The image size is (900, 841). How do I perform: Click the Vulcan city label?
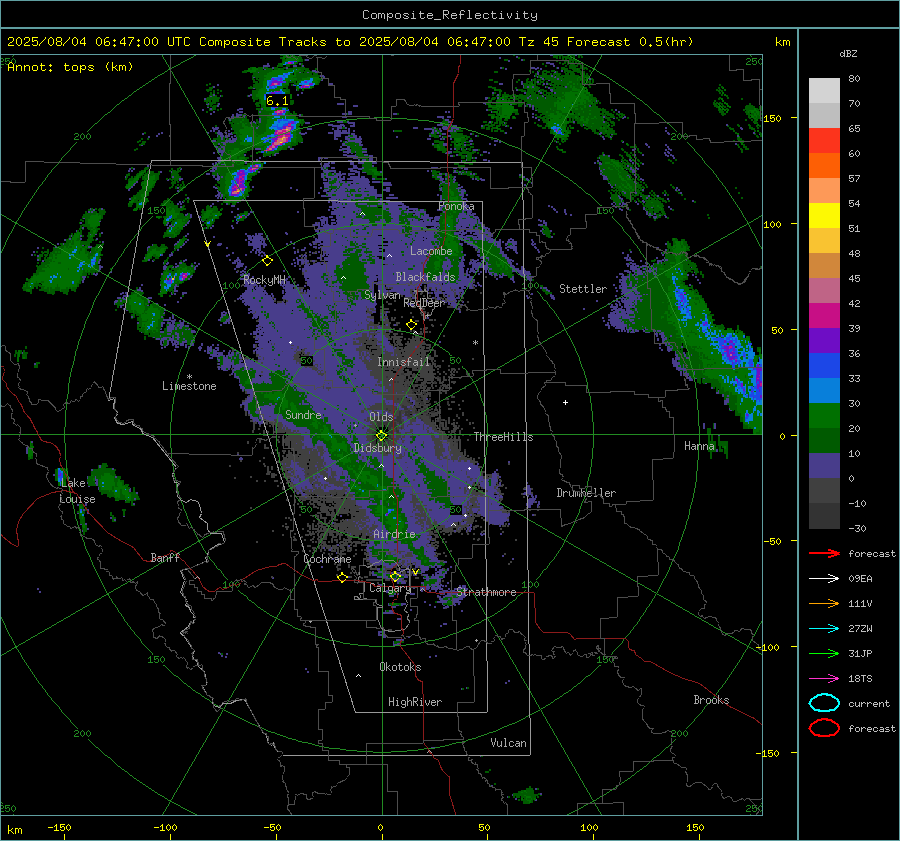click(x=509, y=743)
